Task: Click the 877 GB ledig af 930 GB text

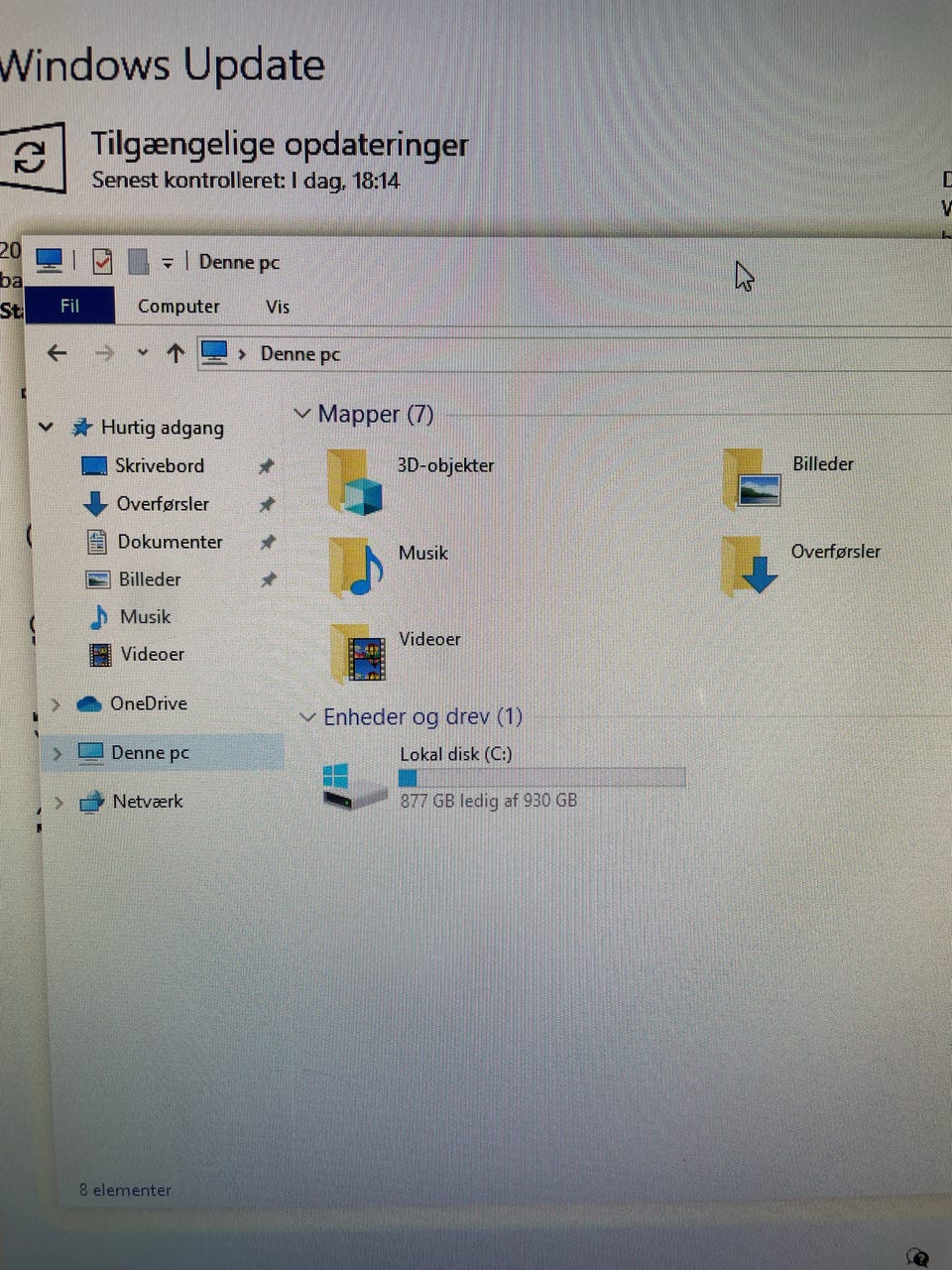Action: click(x=489, y=801)
